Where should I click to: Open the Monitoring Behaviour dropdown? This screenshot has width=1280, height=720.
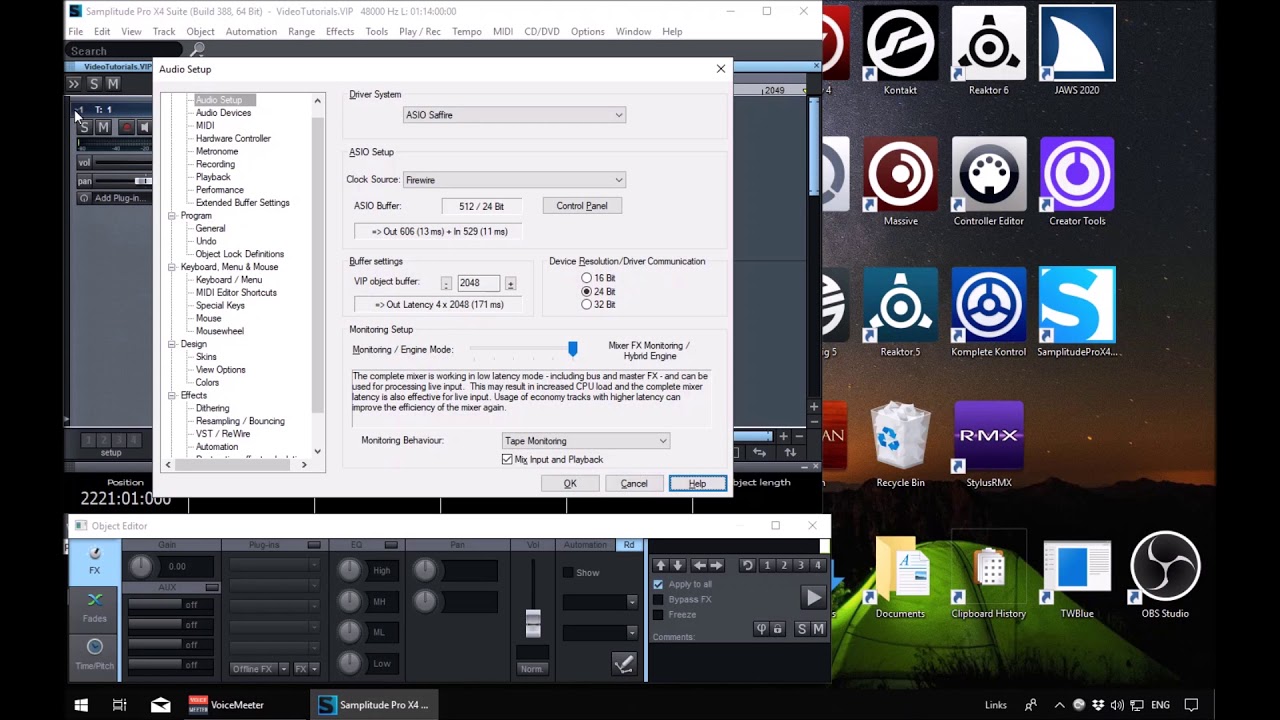(x=585, y=441)
